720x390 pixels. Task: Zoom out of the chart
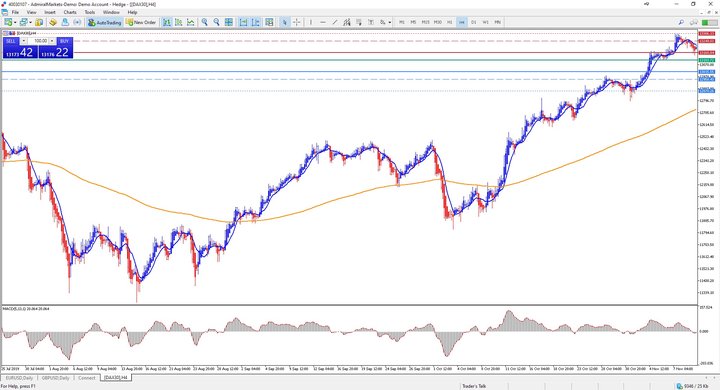click(x=216, y=22)
